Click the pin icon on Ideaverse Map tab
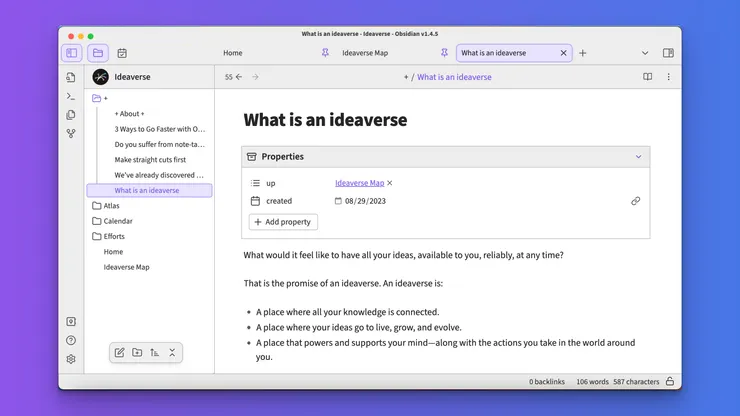 click(x=444, y=53)
